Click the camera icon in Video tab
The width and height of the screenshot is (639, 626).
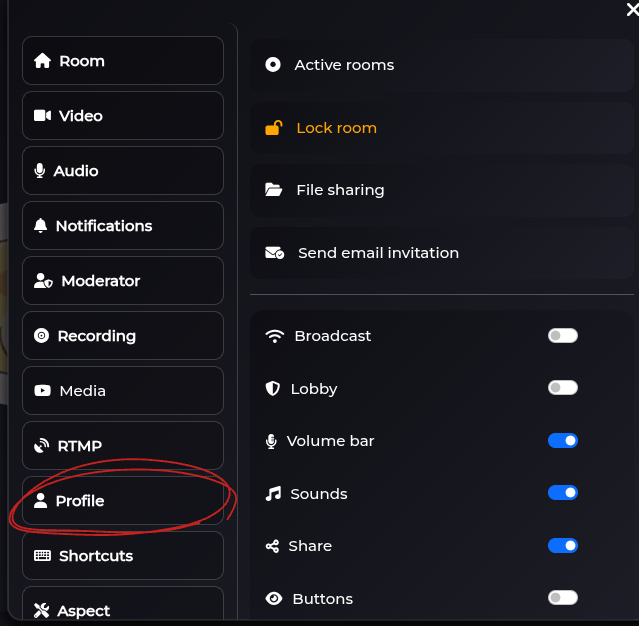pyautogui.click(x=42, y=116)
